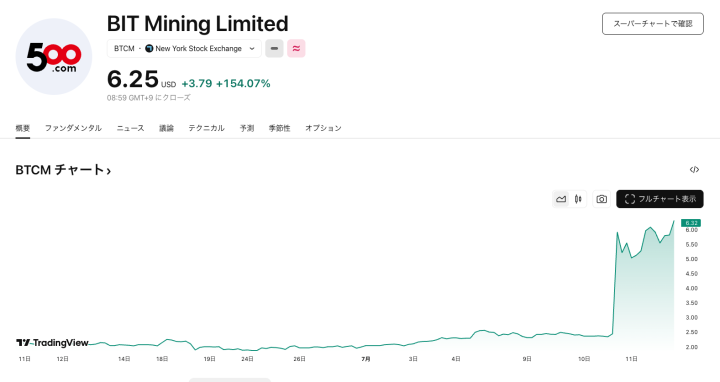
Task: Click スーパーチャートで確認 button
Action: pos(652,23)
